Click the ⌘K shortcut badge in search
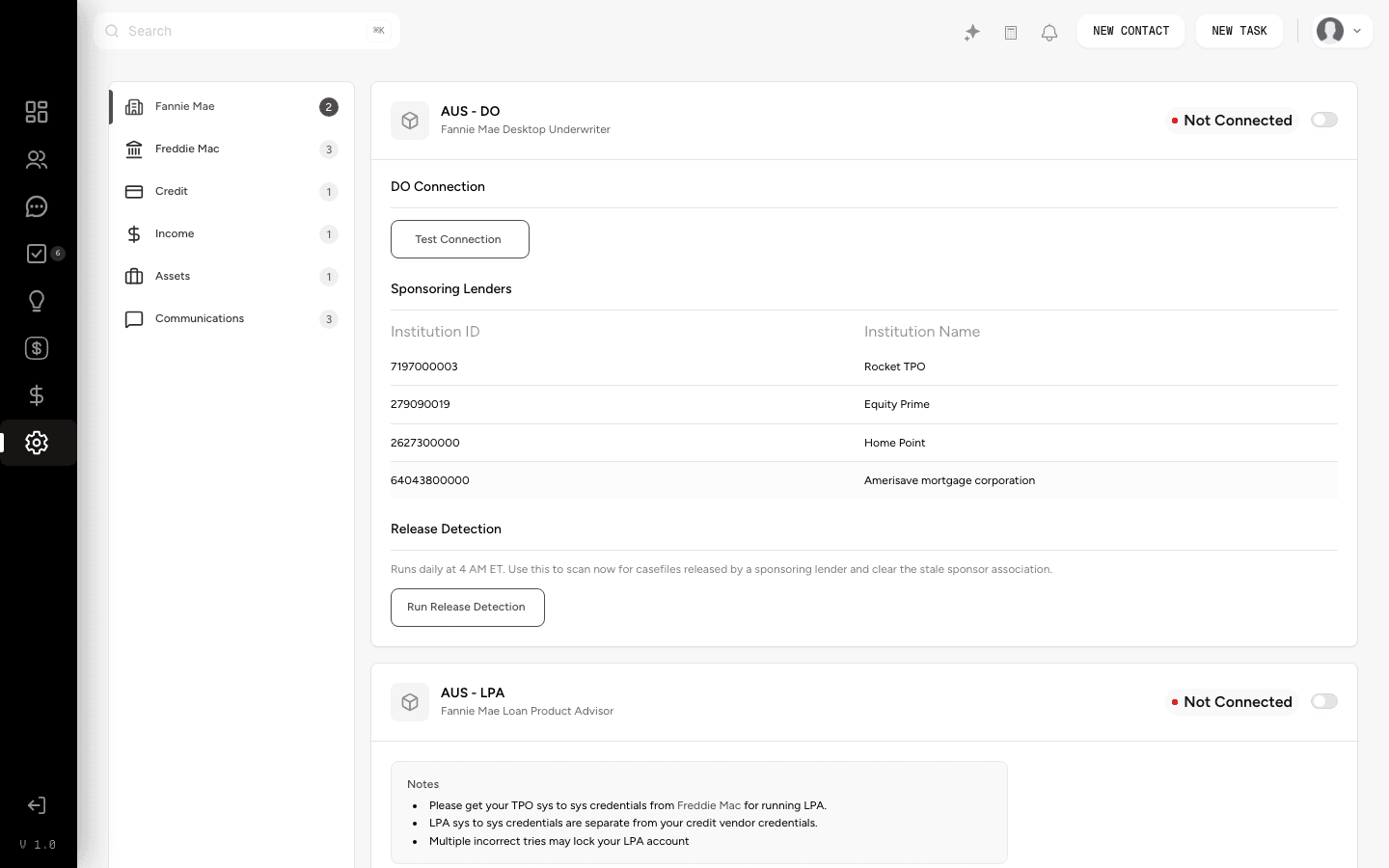1389x868 pixels. [x=379, y=31]
